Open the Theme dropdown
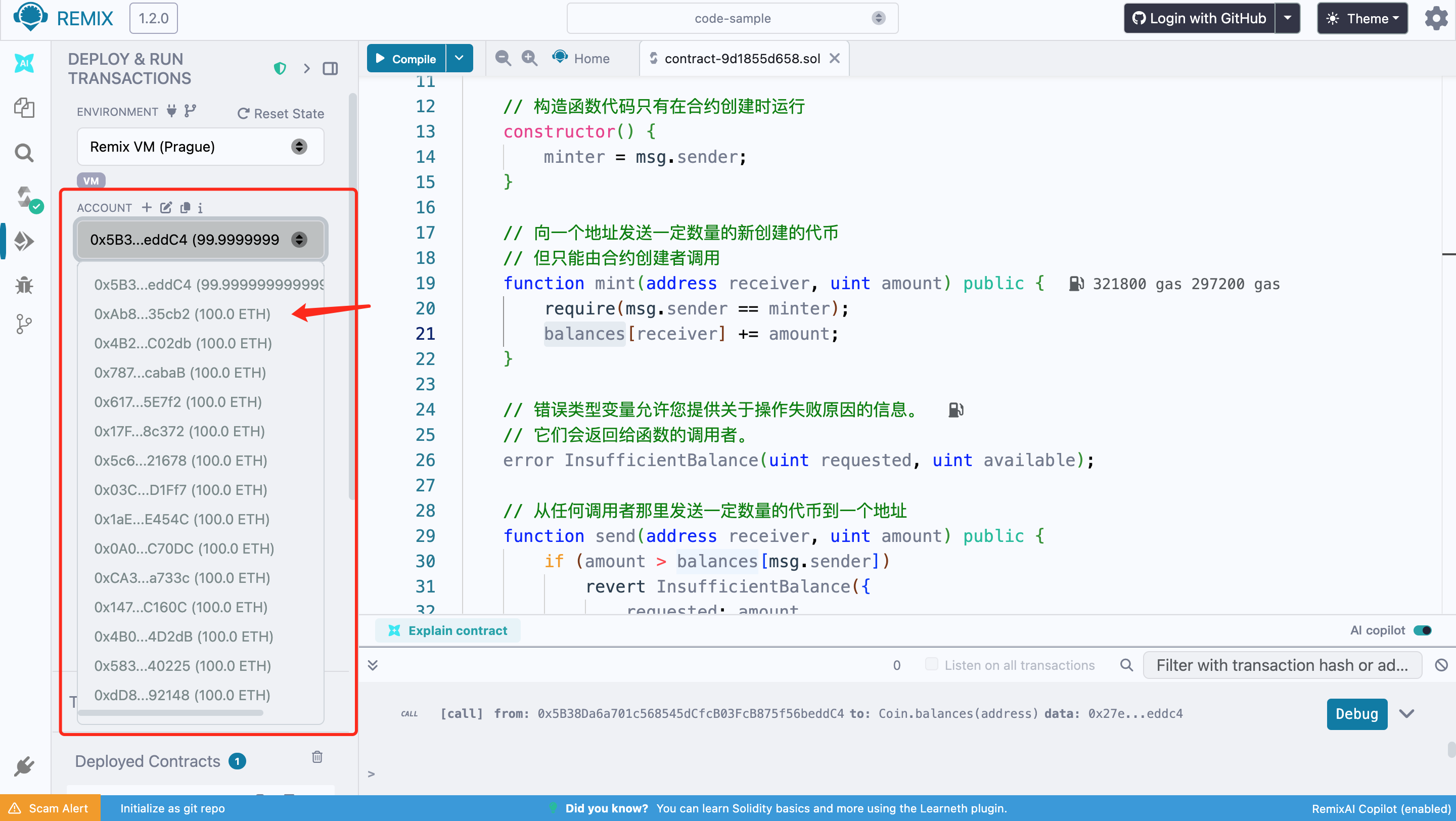 click(x=1362, y=19)
